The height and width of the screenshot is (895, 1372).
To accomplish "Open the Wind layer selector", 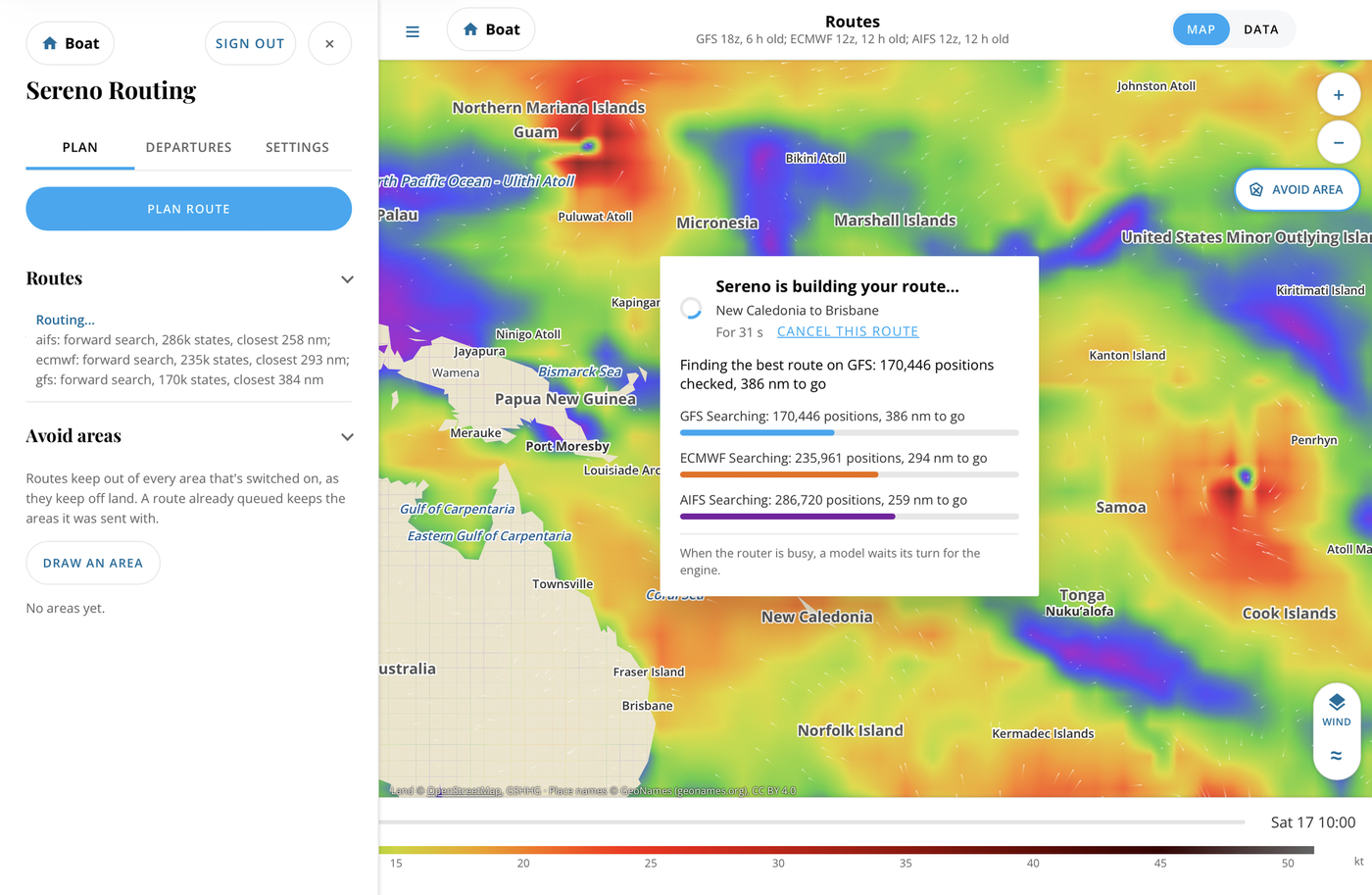I will pos(1337,710).
